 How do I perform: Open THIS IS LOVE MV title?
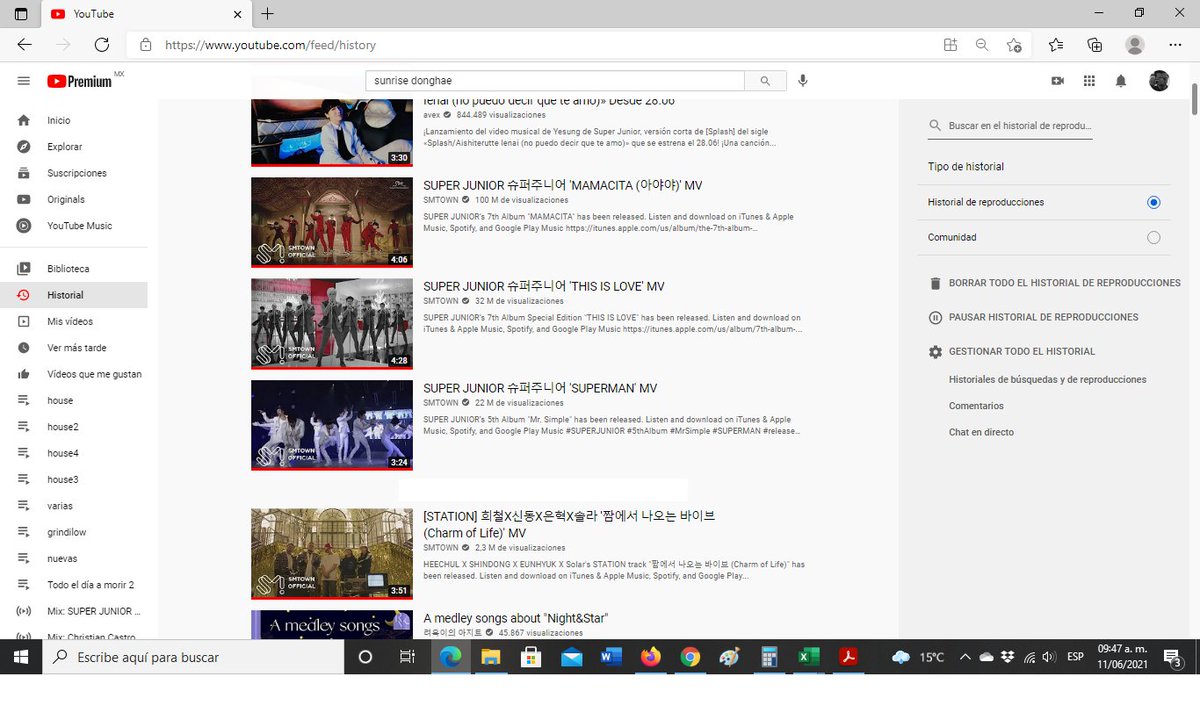coord(544,286)
